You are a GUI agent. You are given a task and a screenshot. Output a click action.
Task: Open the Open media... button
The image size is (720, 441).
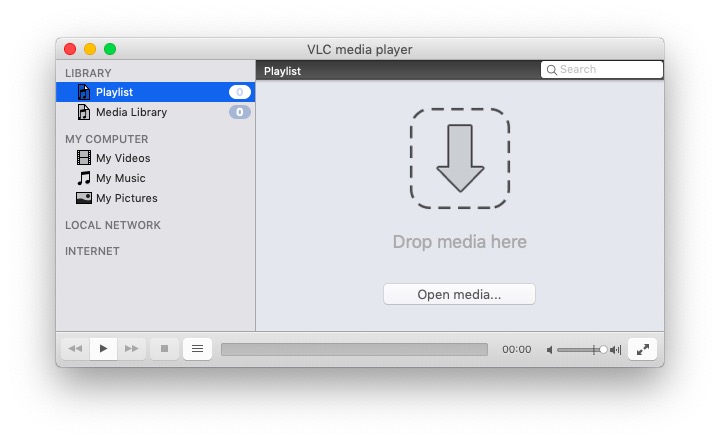(459, 294)
